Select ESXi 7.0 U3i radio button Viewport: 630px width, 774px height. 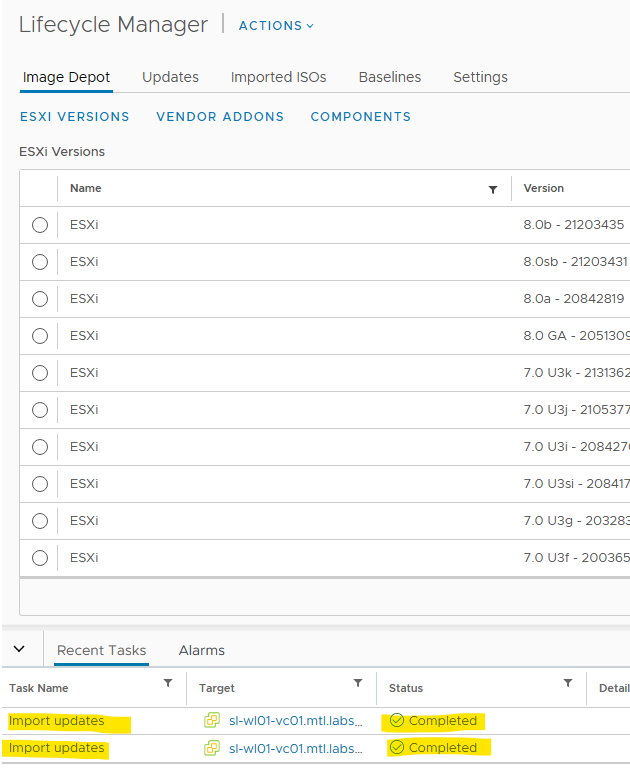point(40,447)
